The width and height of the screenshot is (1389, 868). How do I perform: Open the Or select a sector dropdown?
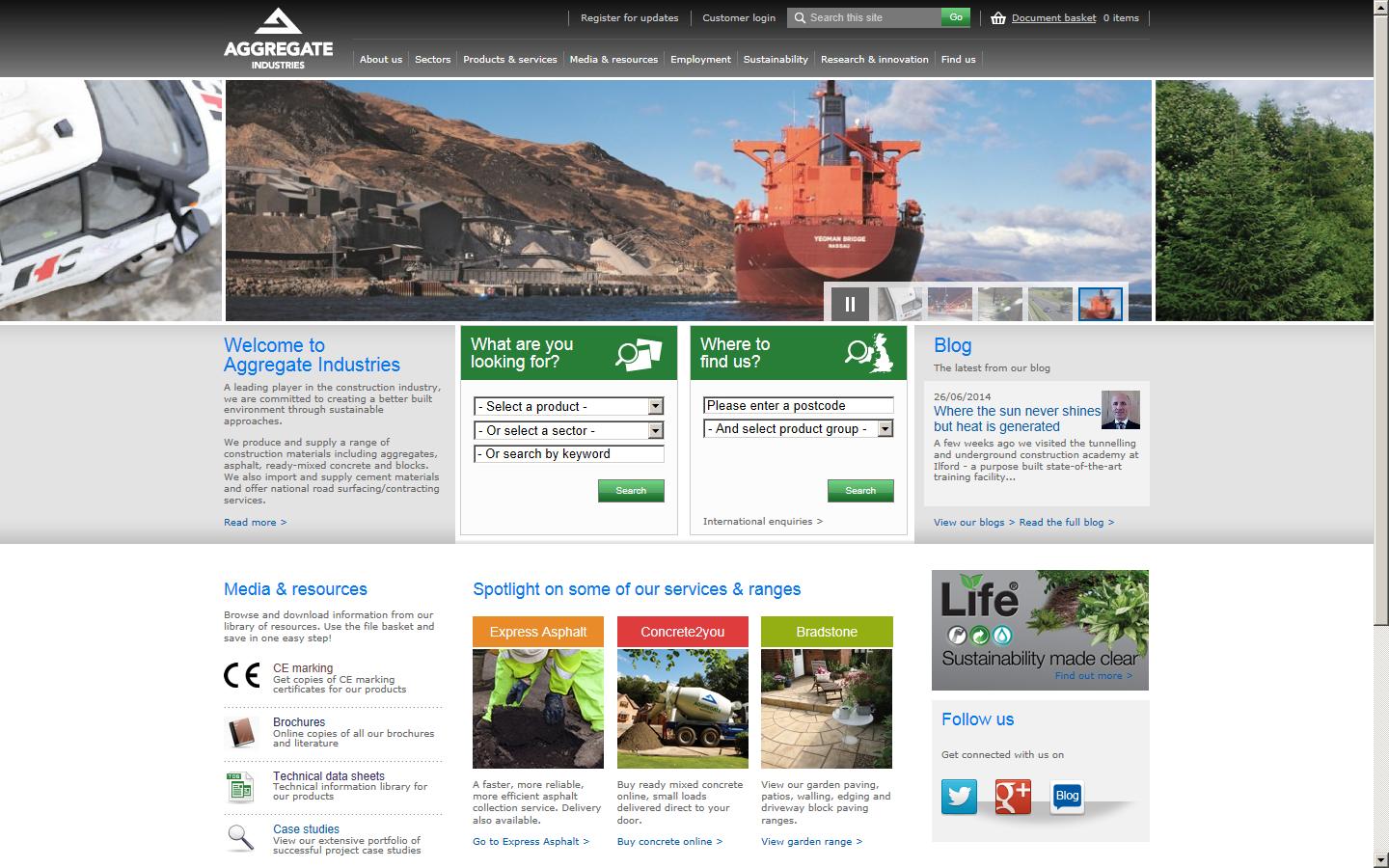[654, 430]
